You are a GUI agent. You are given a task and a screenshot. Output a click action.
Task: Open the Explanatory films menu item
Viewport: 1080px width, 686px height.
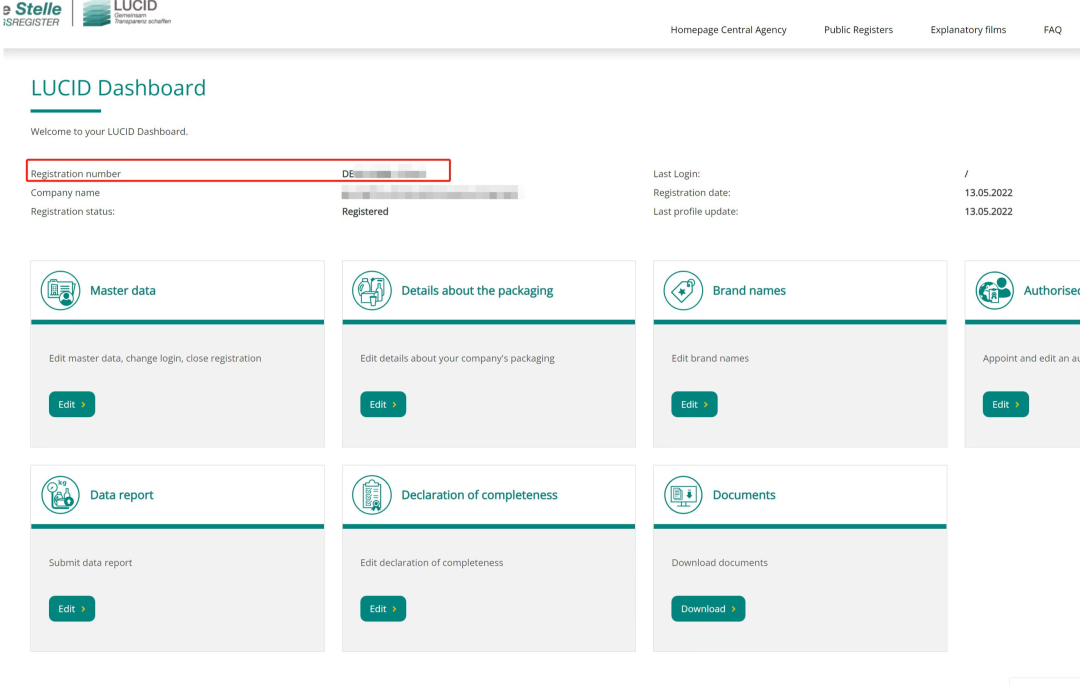[968, 30]
